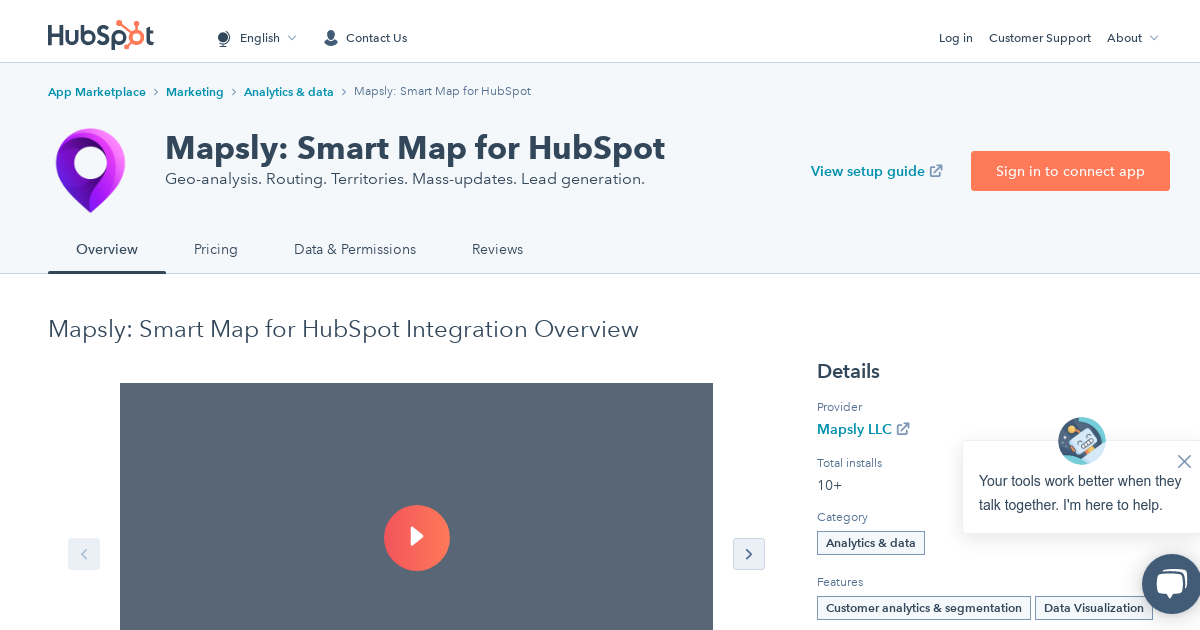This screenshot has height=630, width=1200.
Task: Advance carousel with right chevron arrow
Action: pyautogui.click(x=749, y=554)
